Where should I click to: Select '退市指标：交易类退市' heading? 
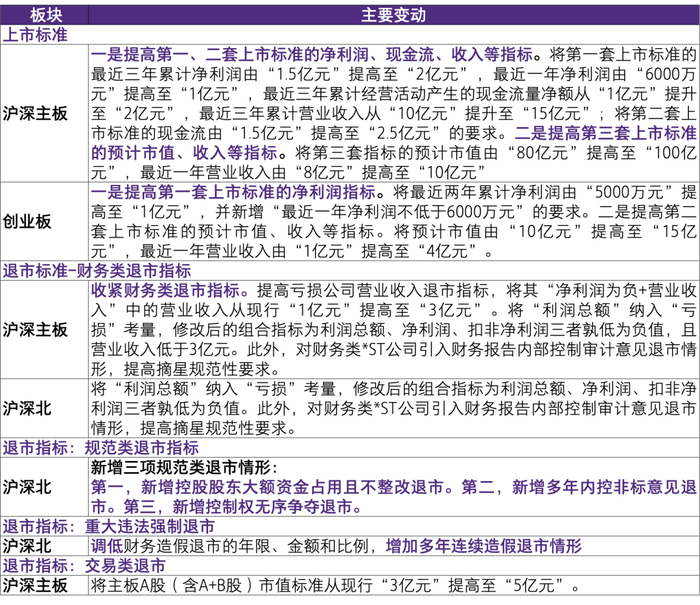point(84,565)
